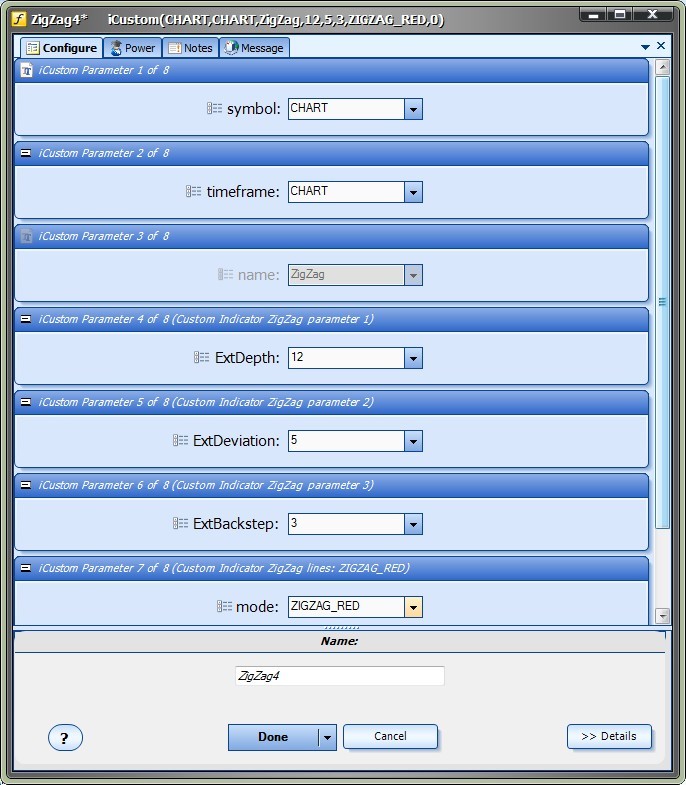Screen dimensions: 686x785
Task: Click list icon beside name label
Action: click(225, 274)
